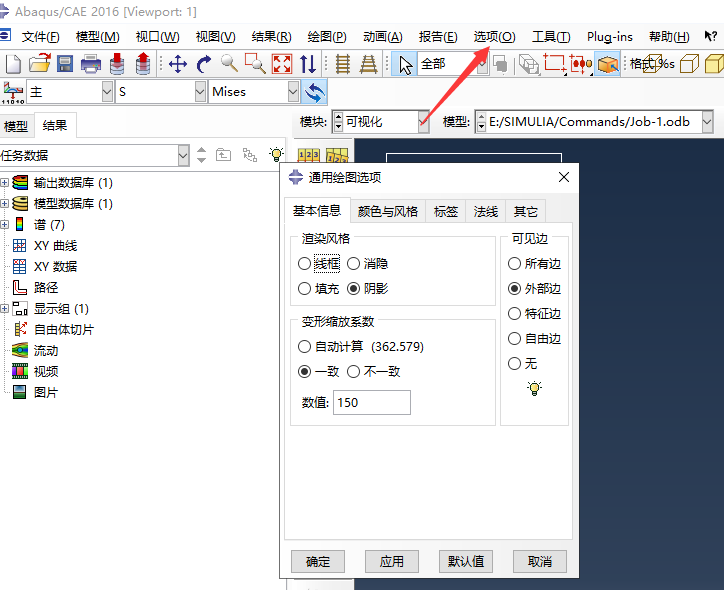Select 线框 render style radio button
Image resolution: width=724 pixels, height=590 pixels.
[304, 264]
